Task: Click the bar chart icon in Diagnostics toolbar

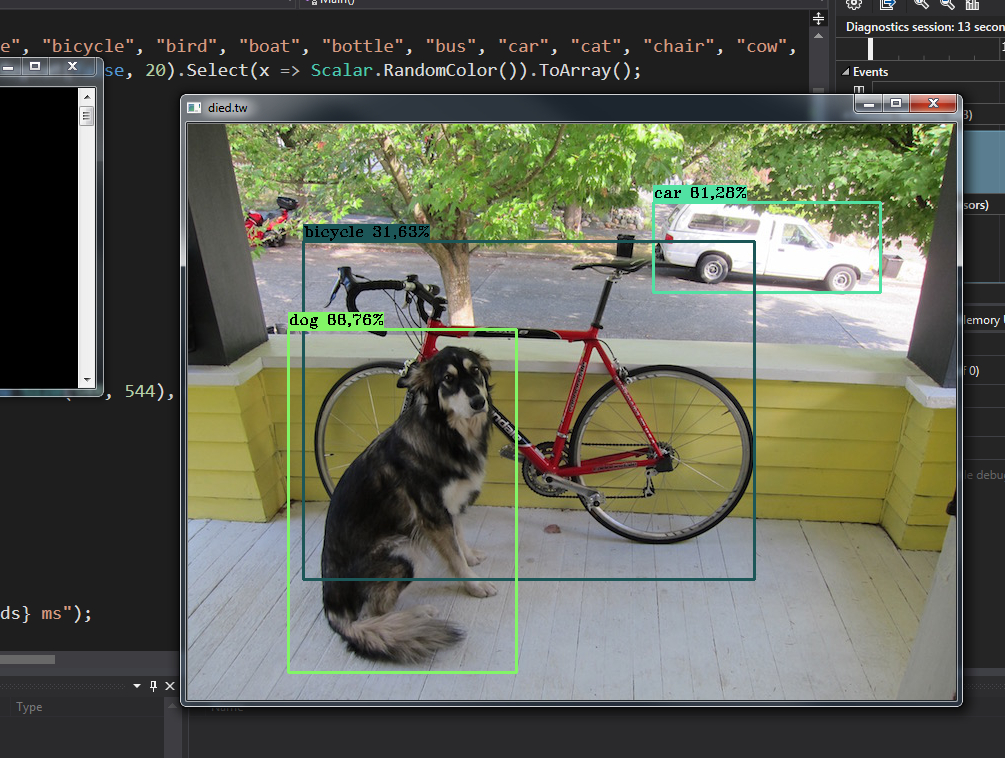Action: tap(972, 4)
